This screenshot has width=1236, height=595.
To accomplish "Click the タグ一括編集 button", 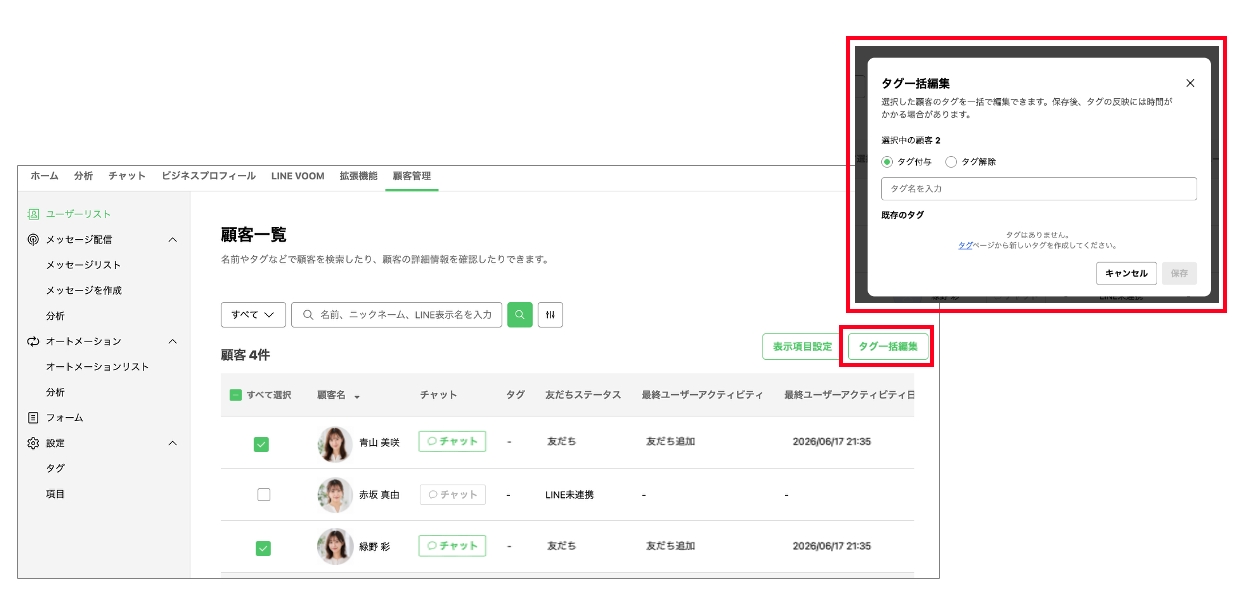I will coord(888,346).
